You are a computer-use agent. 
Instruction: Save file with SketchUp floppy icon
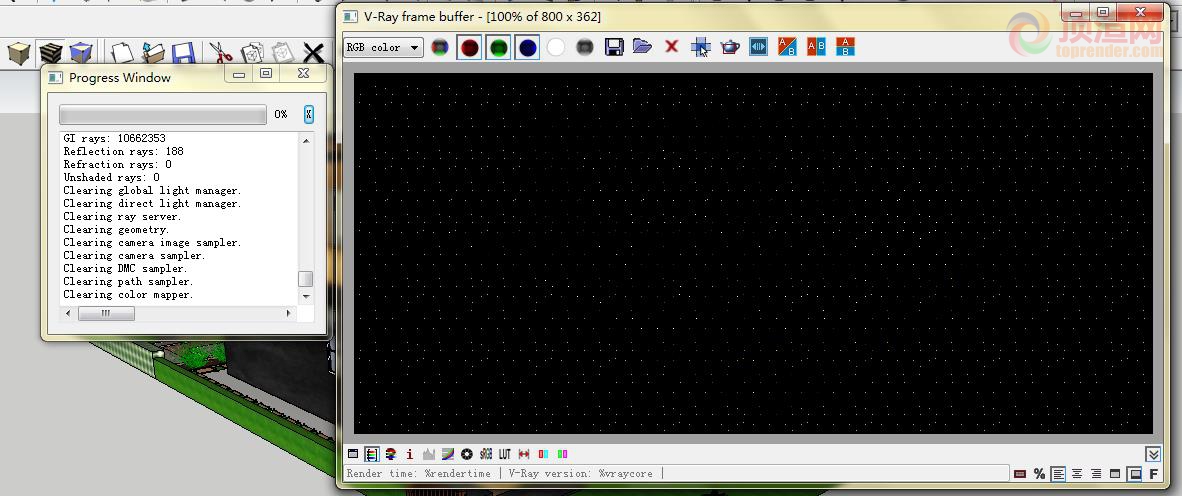[x=183, y=53]
